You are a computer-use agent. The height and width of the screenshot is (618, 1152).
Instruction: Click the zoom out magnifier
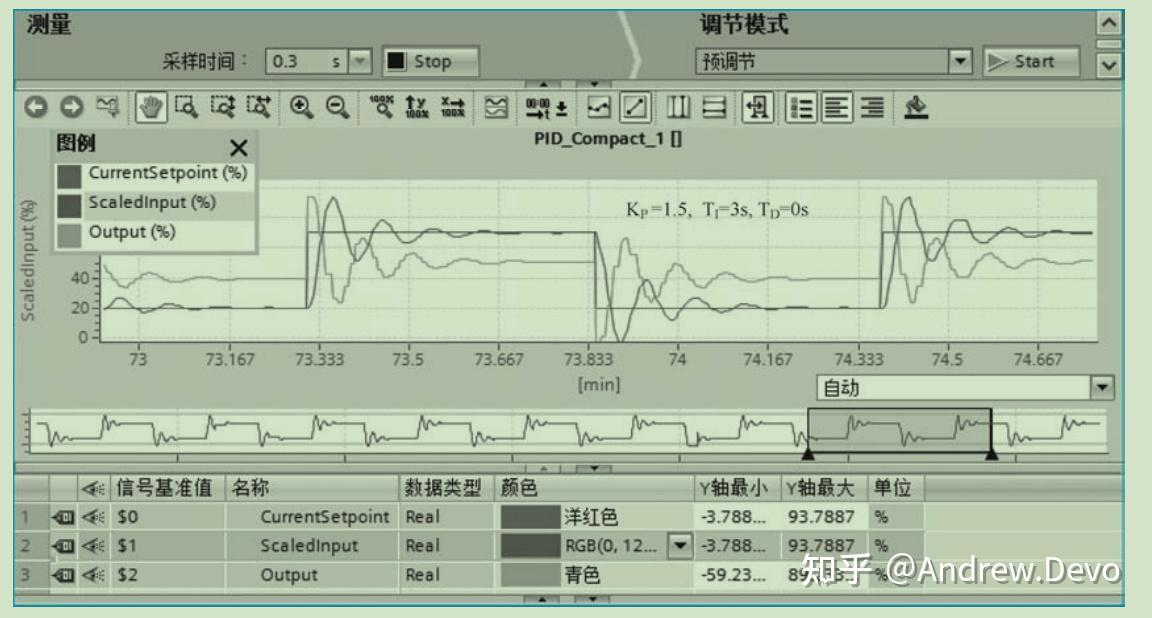point(337,107)
